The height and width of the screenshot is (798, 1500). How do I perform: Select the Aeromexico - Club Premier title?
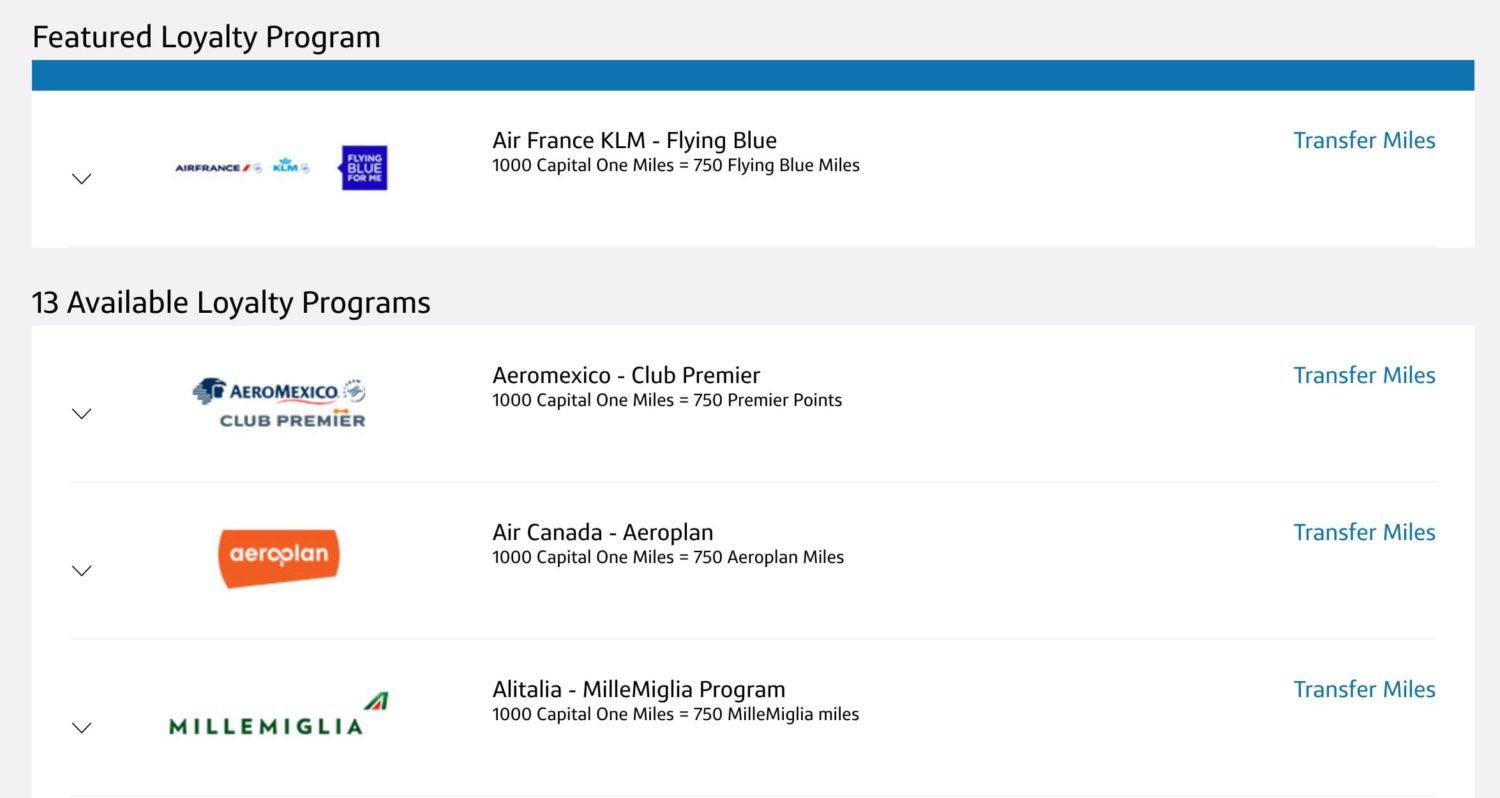pos(626,376)
